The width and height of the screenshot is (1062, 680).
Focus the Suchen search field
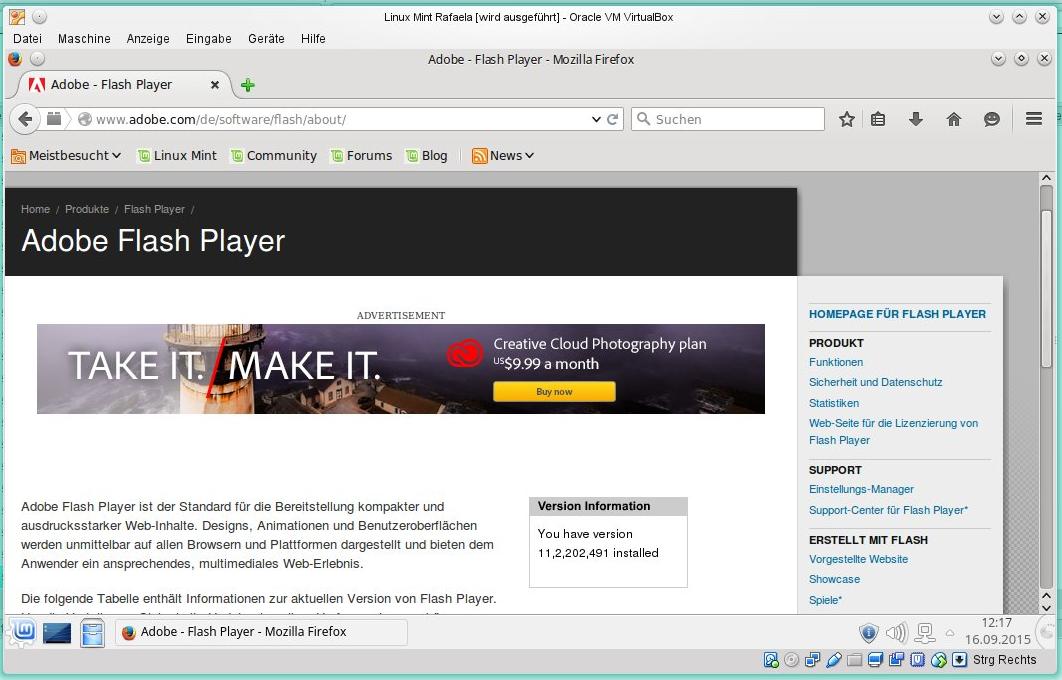pos(728,119)
